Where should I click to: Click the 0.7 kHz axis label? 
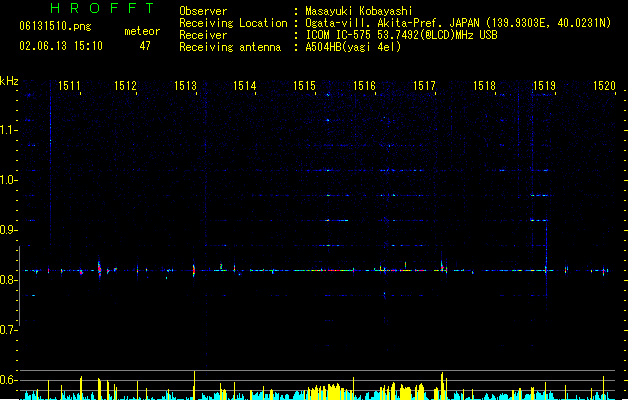click(8, 330)
